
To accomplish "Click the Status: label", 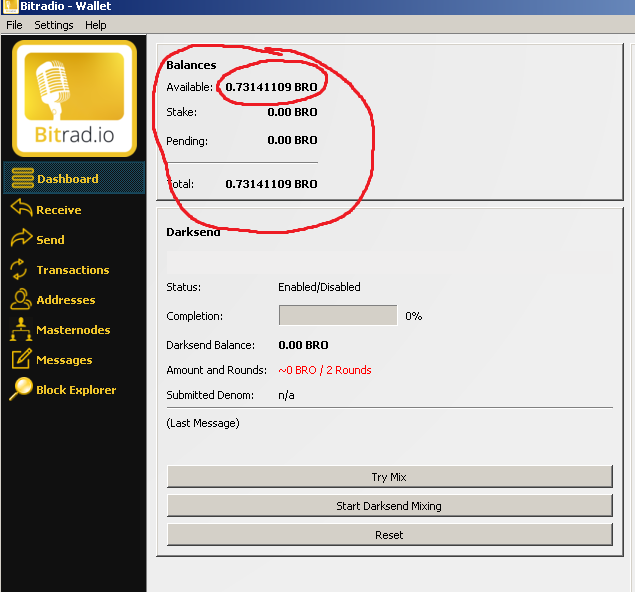I will [183, 287].
